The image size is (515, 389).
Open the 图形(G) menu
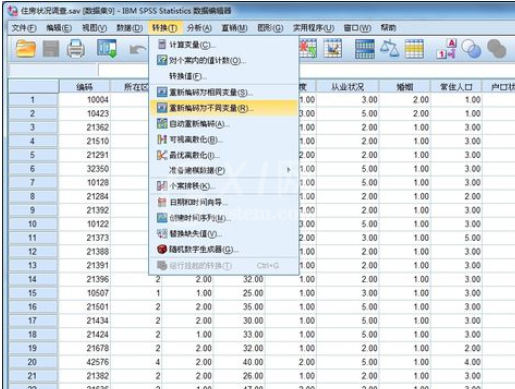tap(270, 28)
